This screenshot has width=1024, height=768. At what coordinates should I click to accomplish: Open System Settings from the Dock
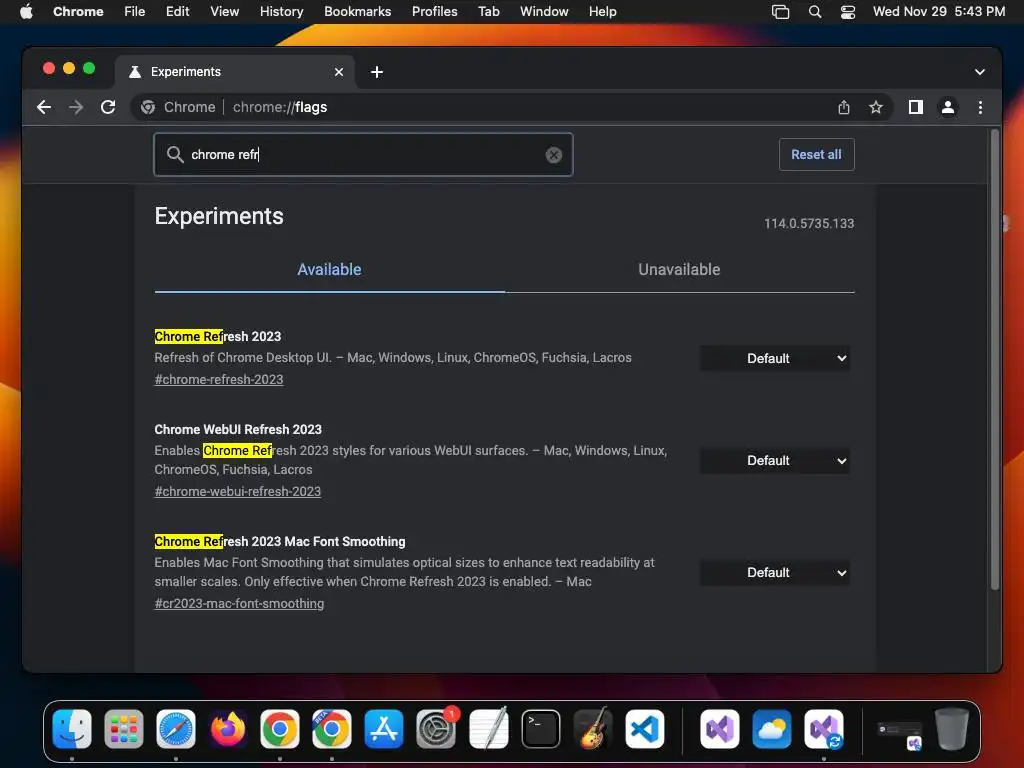point(436,729)
